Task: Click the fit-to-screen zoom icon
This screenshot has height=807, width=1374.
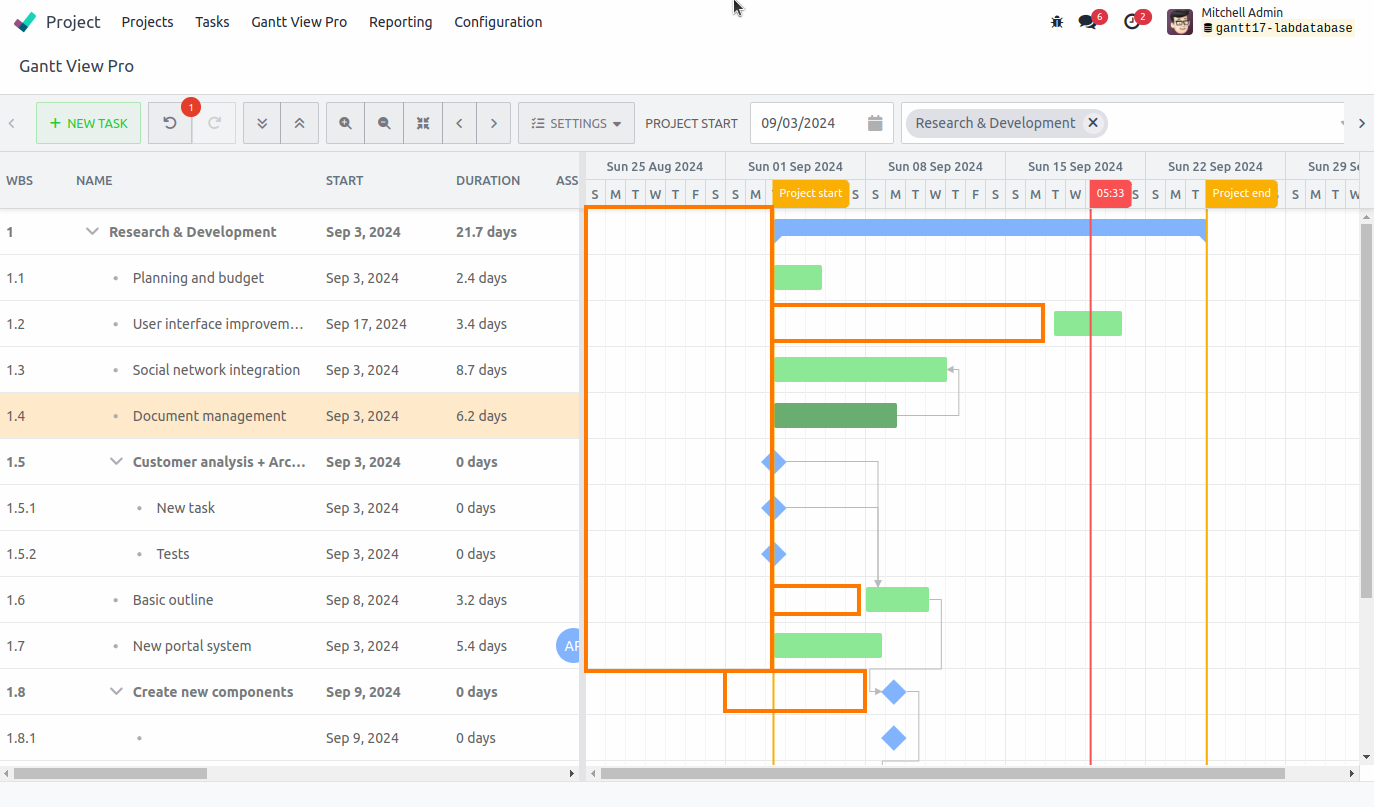Action: pos(422,122)
